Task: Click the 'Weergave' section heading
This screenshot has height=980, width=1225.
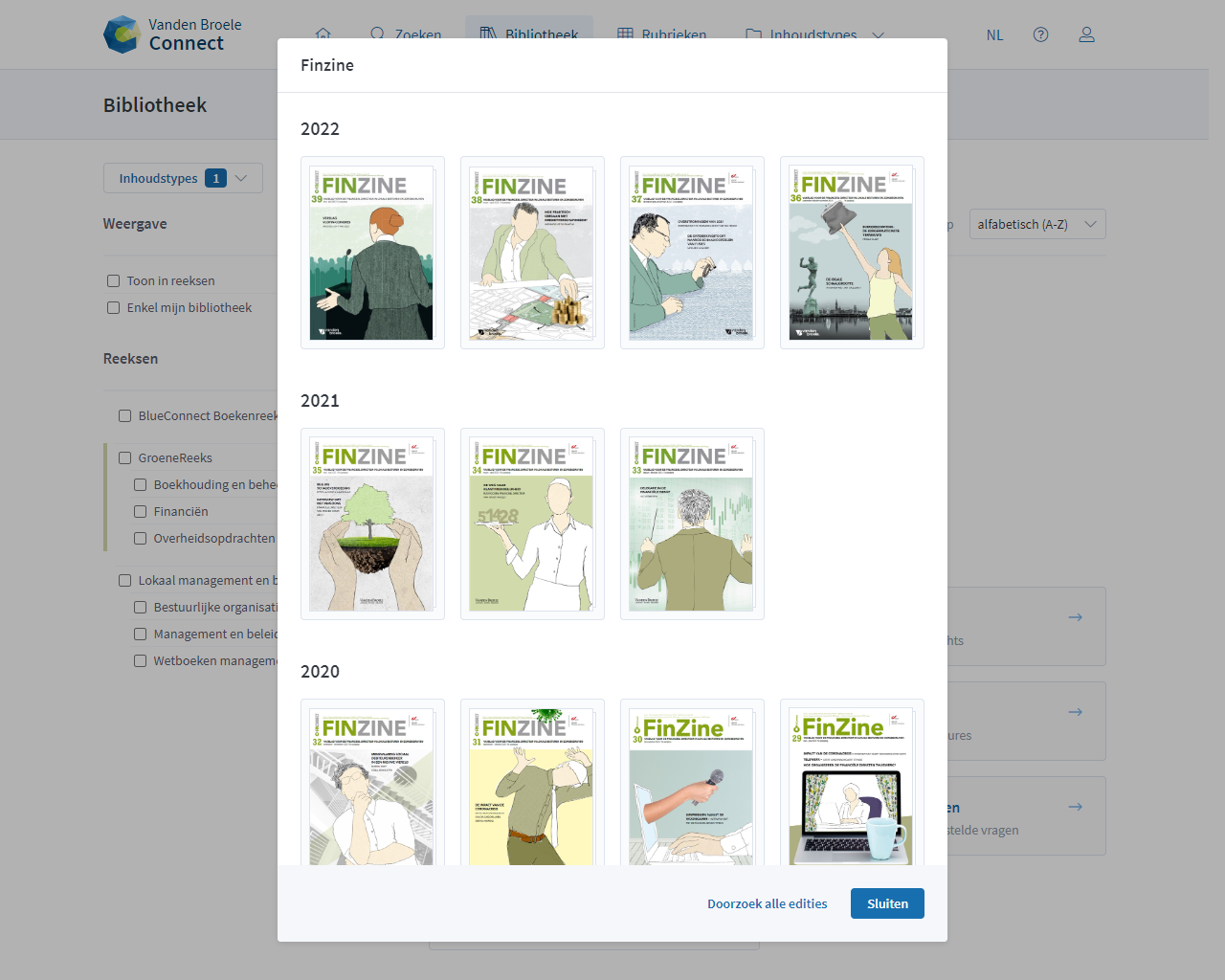Action: 135,224
